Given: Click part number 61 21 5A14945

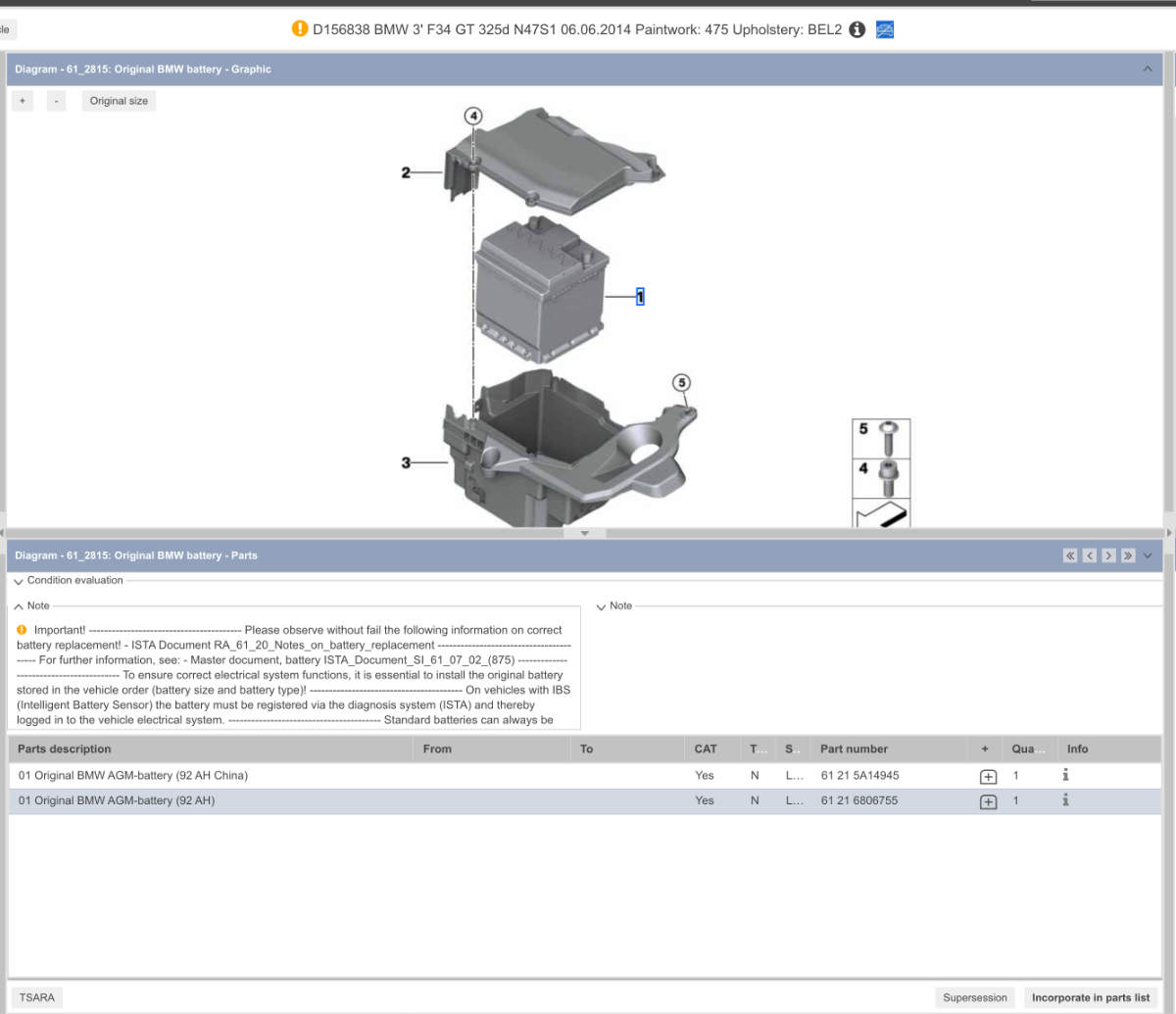Looking at the screenshot, I should coord(859,775).
